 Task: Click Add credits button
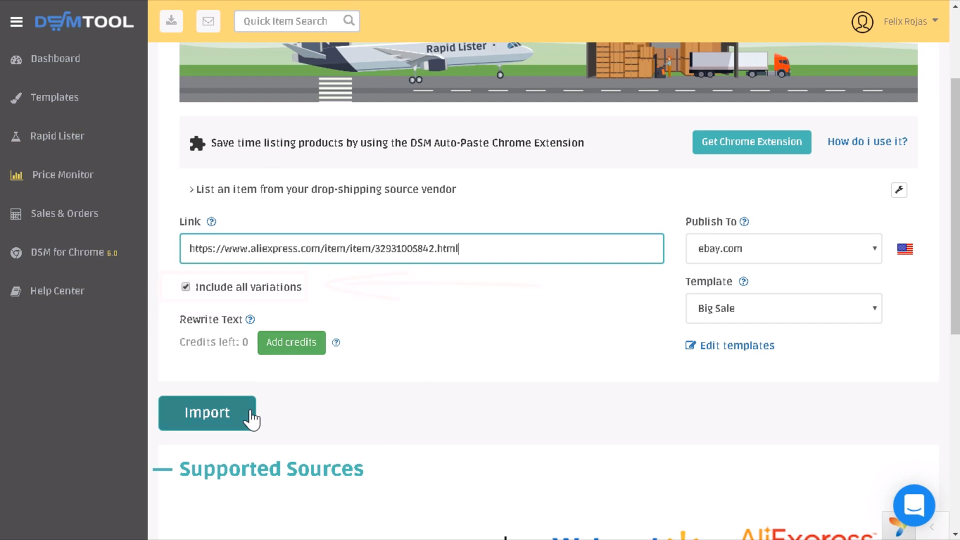click(x=291, y=342)
